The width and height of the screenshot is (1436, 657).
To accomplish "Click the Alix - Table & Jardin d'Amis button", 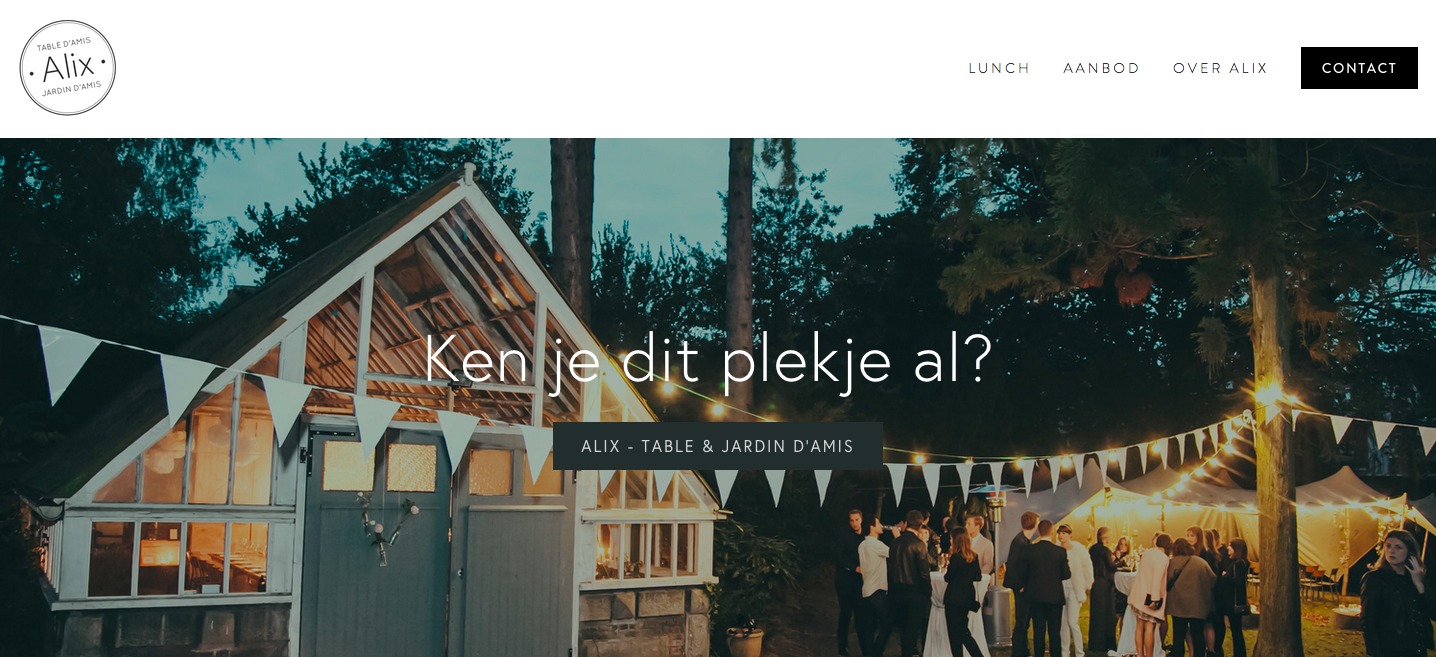I will tap(718, 446).
